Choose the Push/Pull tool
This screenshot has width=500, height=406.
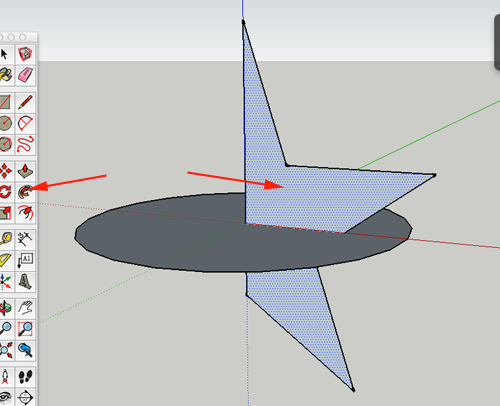[25, 171]
